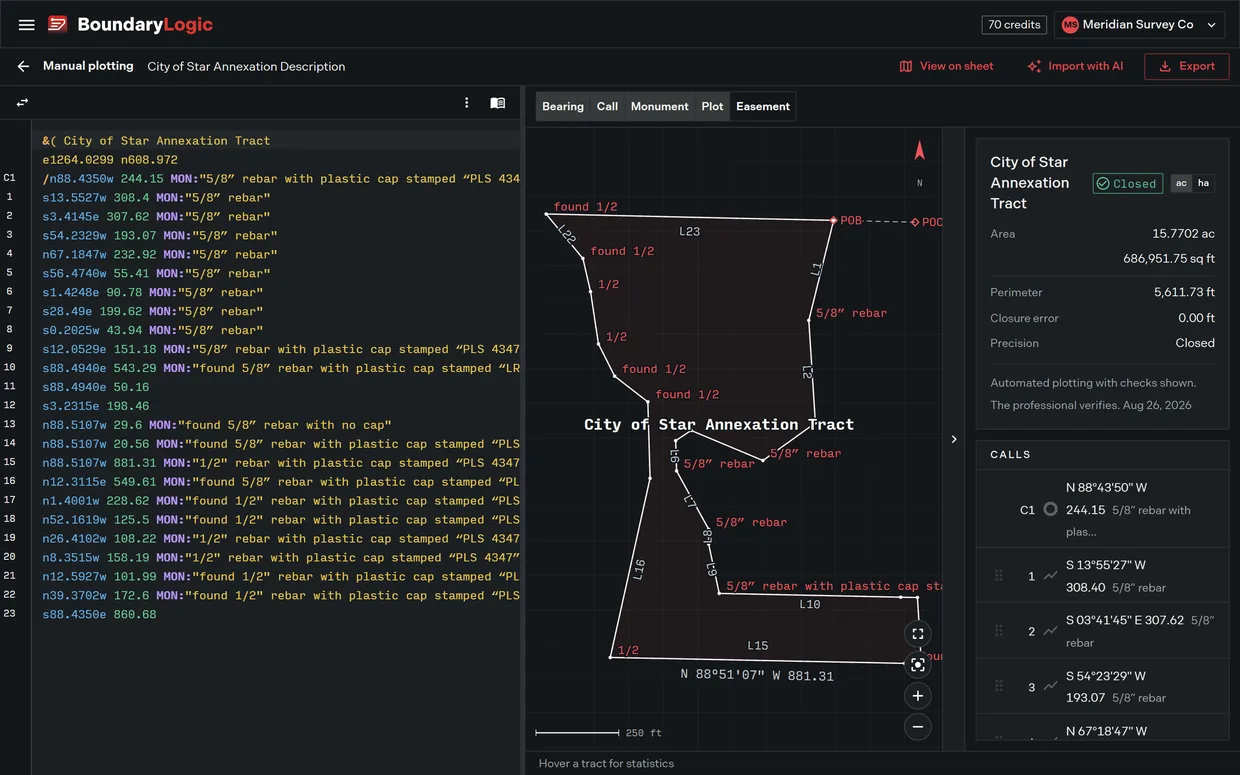Click the 15.7702 ac area value

pyautogui.click(x=1183, y=233)
